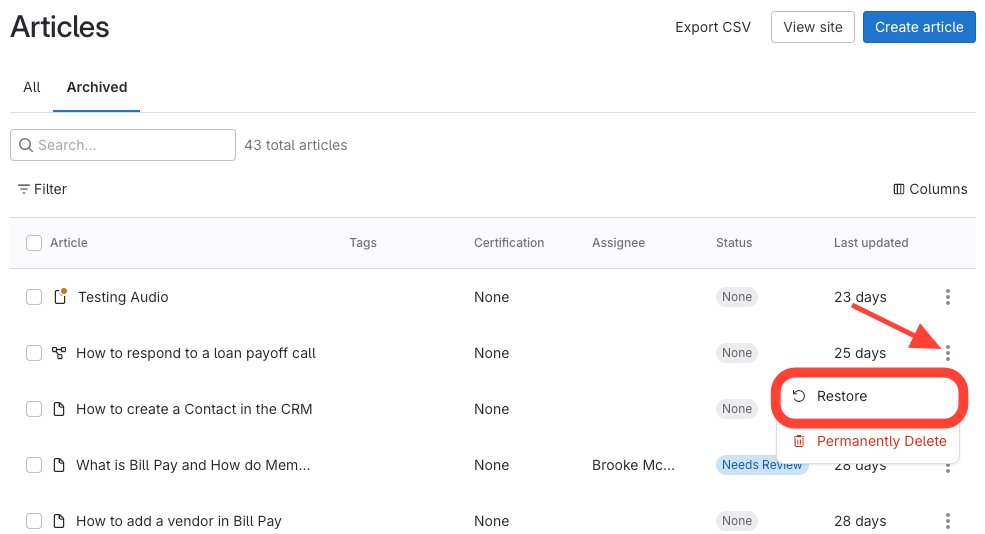Check the Testing Audio row checkbox
The image size is (985, 534).
[34, 297]
